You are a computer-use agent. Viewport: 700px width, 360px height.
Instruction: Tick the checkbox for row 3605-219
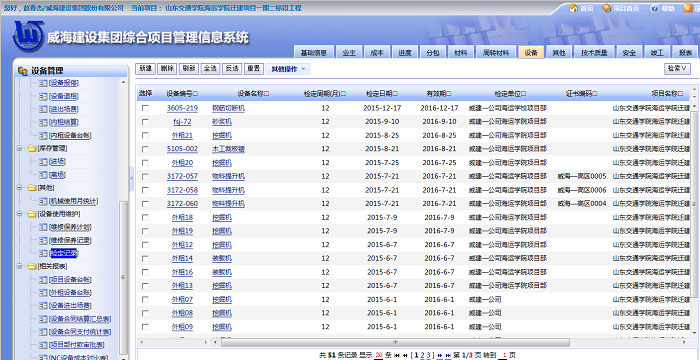click(145, 108)
